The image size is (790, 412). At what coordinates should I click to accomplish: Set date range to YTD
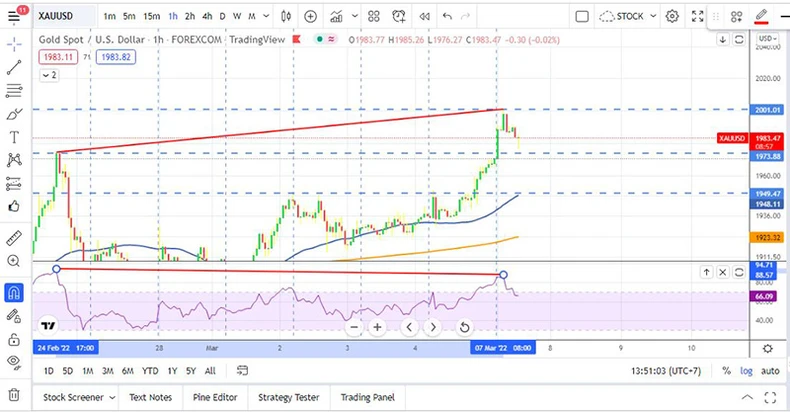(150, 371)
